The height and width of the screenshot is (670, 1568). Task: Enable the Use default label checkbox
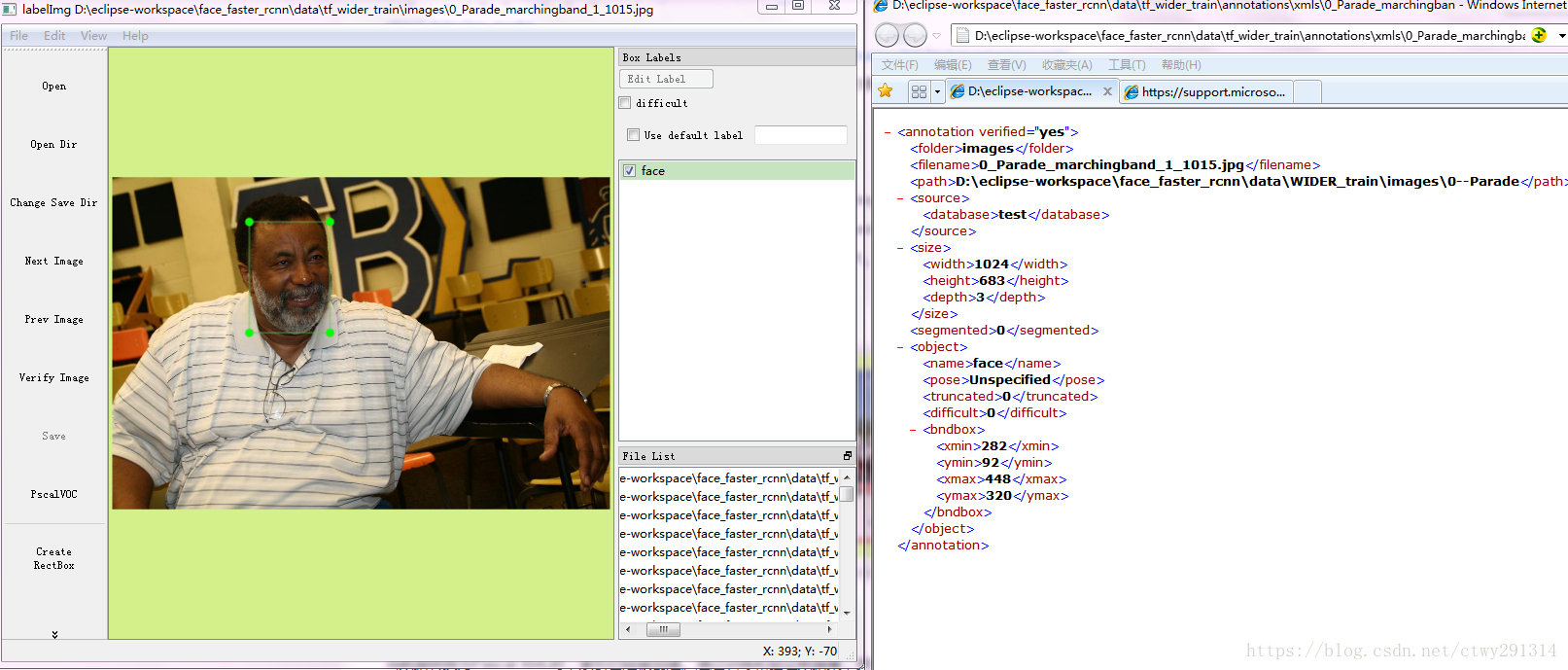[x=634, y=135]
